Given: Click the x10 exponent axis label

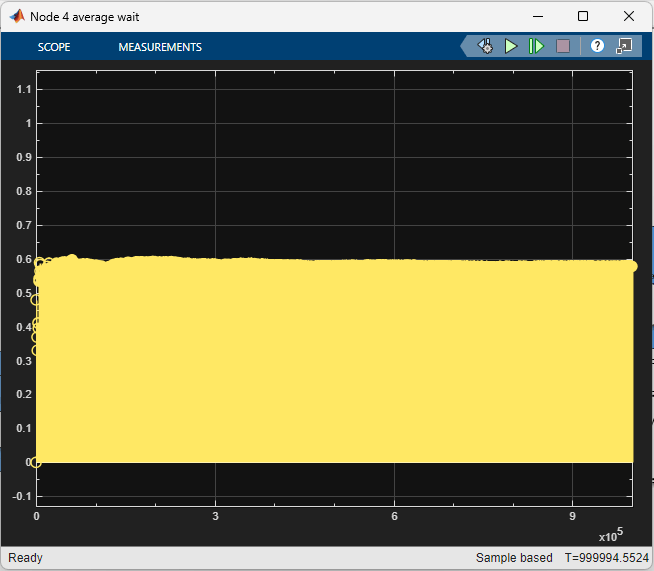Looking at the screenshot, I should [x=611, y=535].
